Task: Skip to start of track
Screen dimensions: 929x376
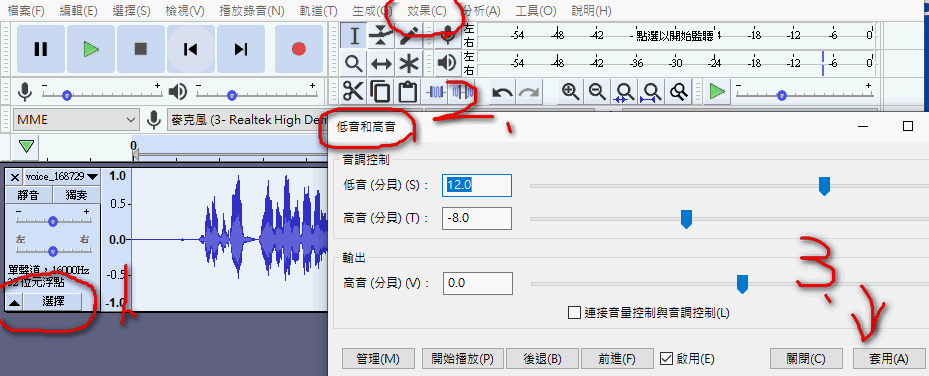Action: pos(190,49)
